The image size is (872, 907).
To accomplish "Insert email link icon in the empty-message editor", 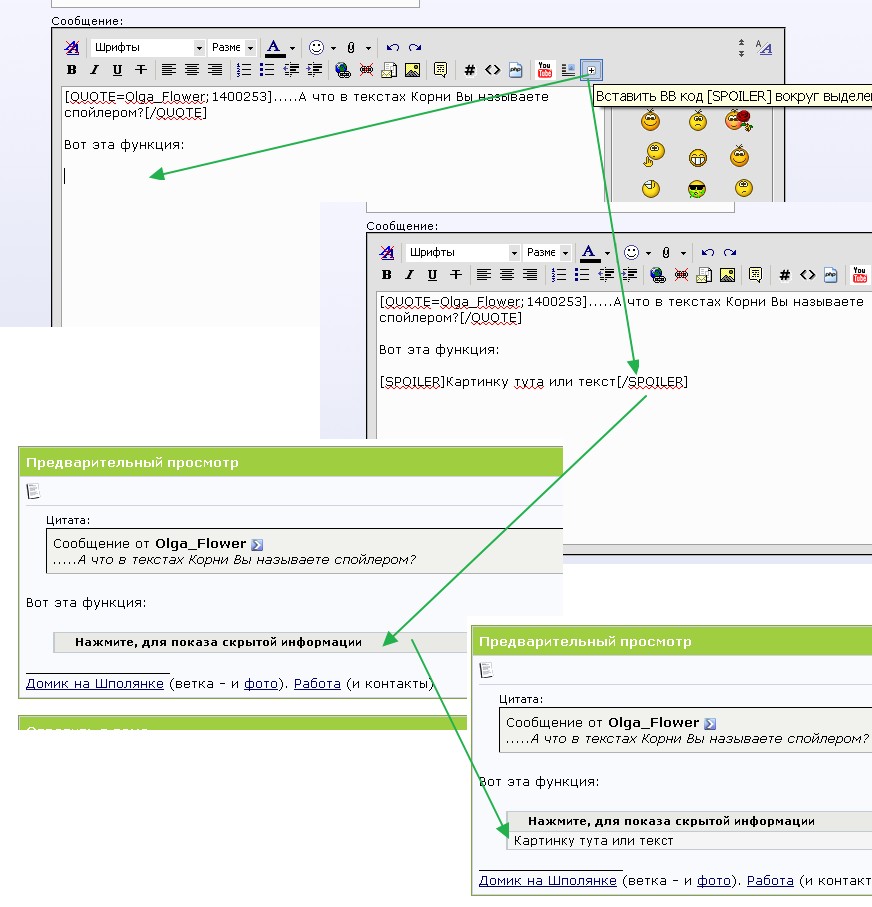I will [389, 70].
